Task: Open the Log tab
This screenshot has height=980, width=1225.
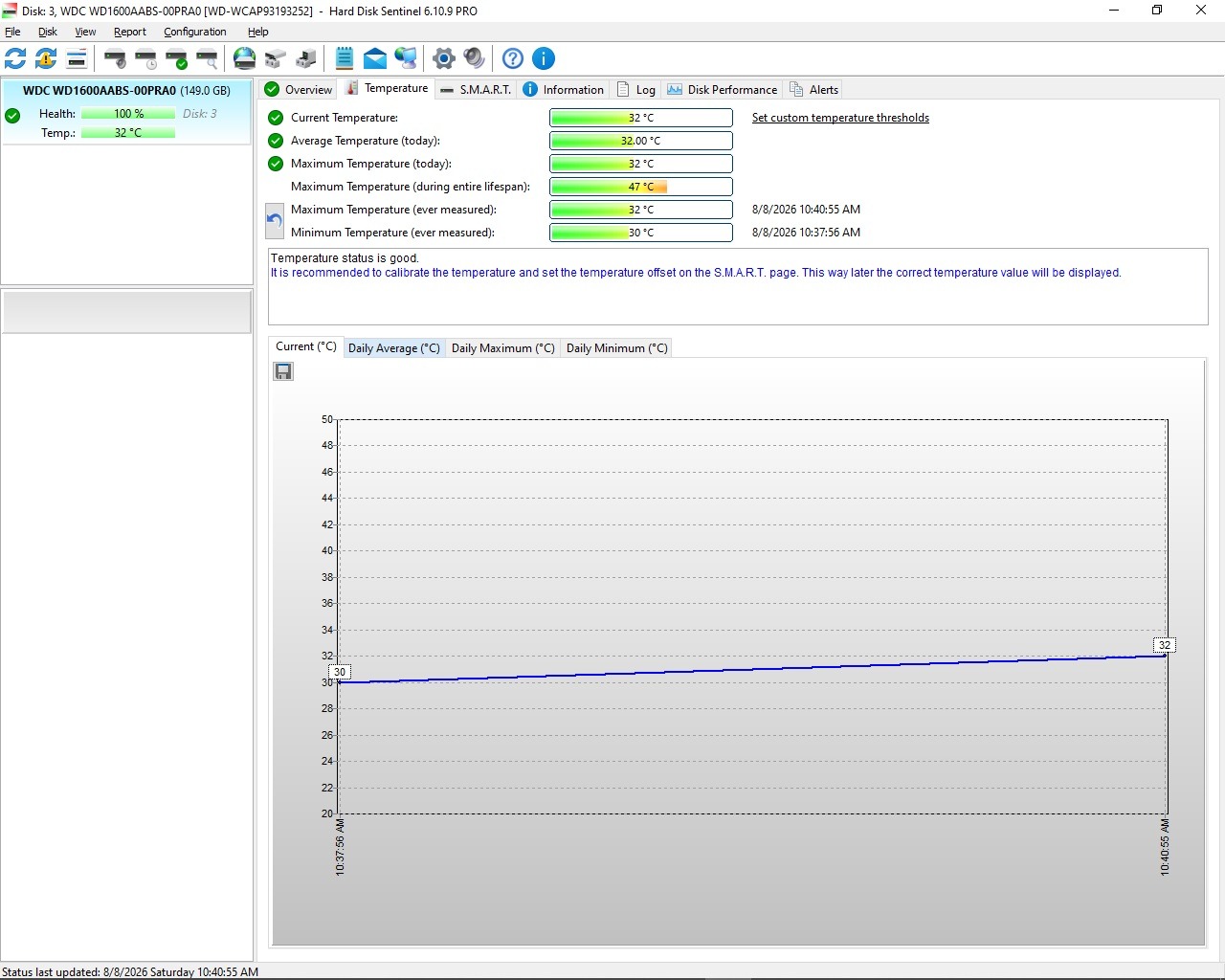Action: (x=636, y=89)
